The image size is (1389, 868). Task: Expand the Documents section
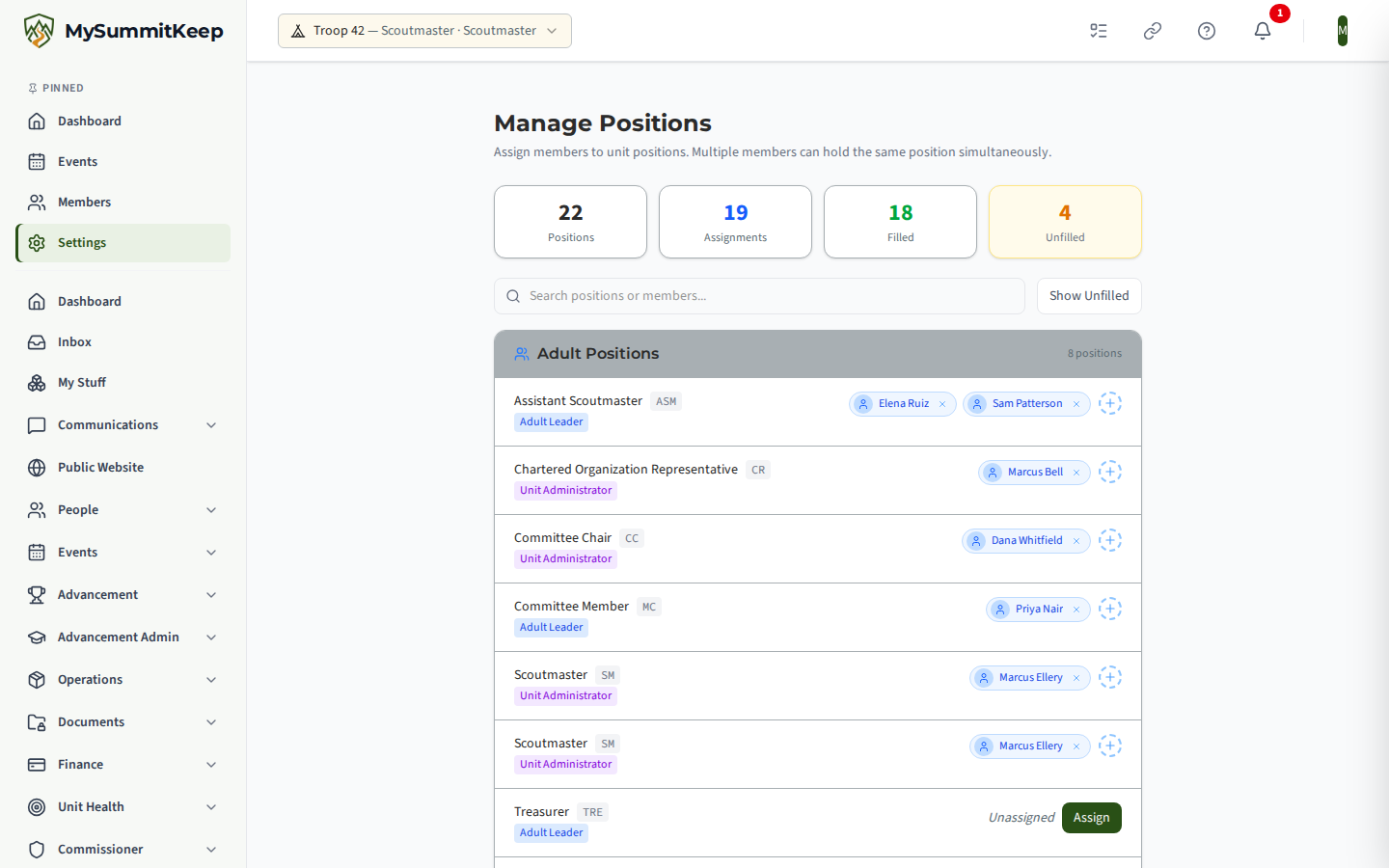[x=123, y=722]
